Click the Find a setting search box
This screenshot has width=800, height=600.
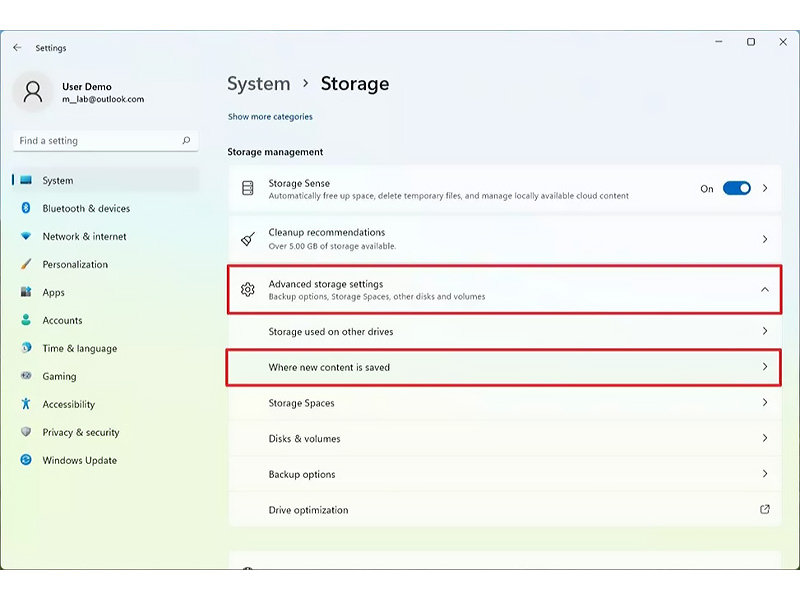click(x=105, y=140)
